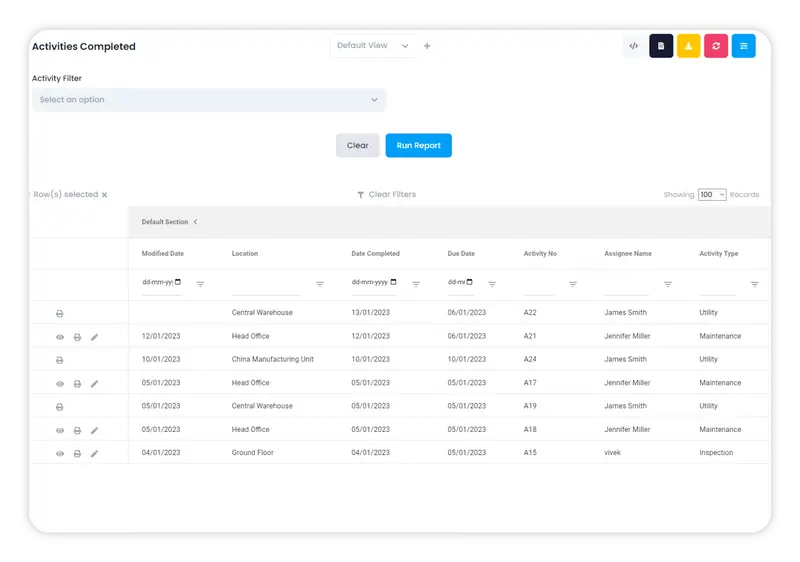Viewport: 800px width, 562px height.
Task: Sort by Activity No column header
Action: [540, 253]
